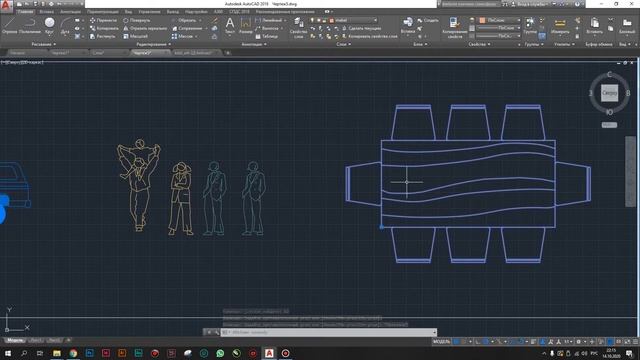This screenshot has width=640, height=360.
Task: Open the Вставка ribbon tab
Action: click(x=47, y=12)
